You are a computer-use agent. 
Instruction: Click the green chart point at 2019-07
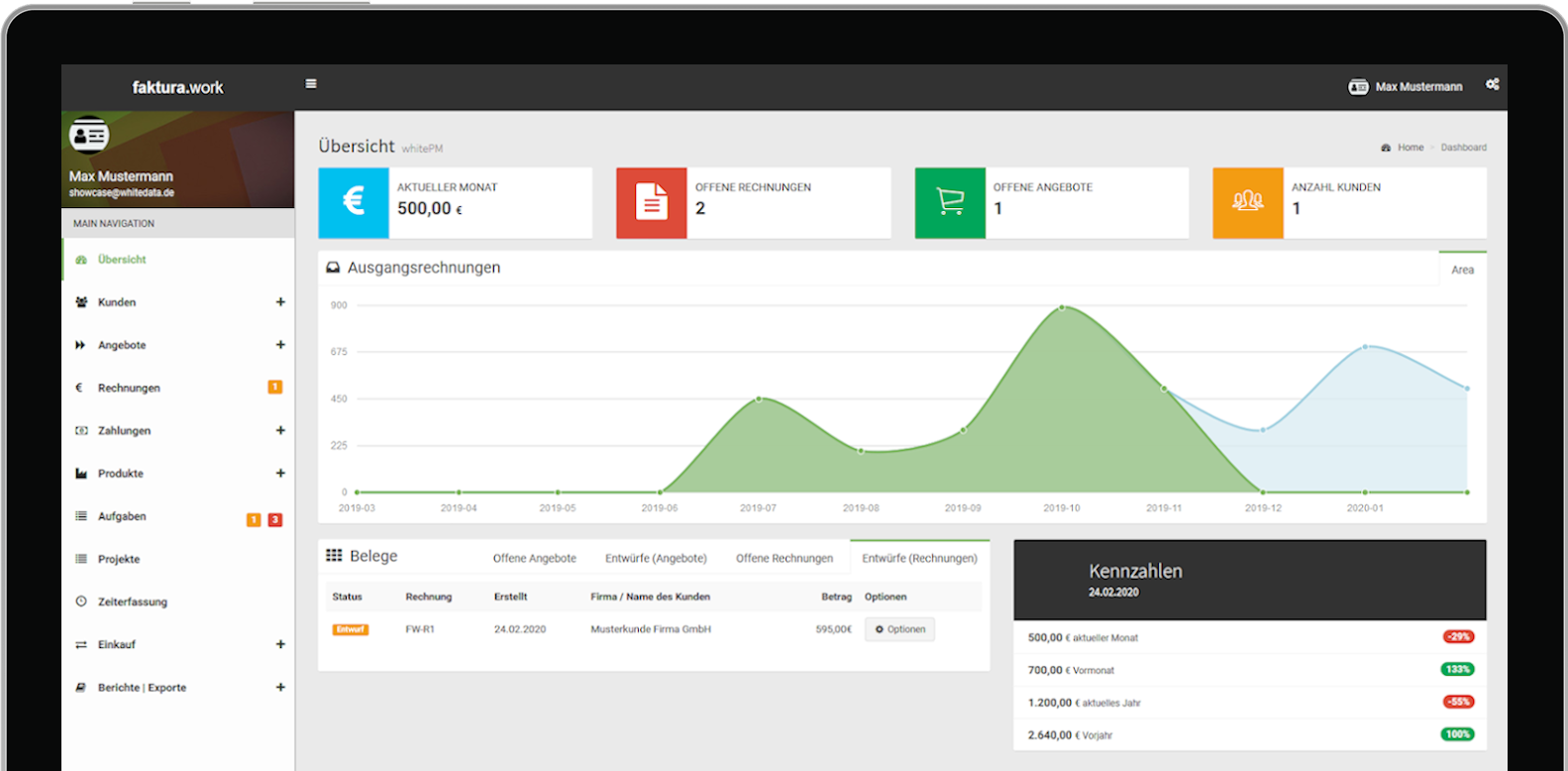(x=759, y=398)
